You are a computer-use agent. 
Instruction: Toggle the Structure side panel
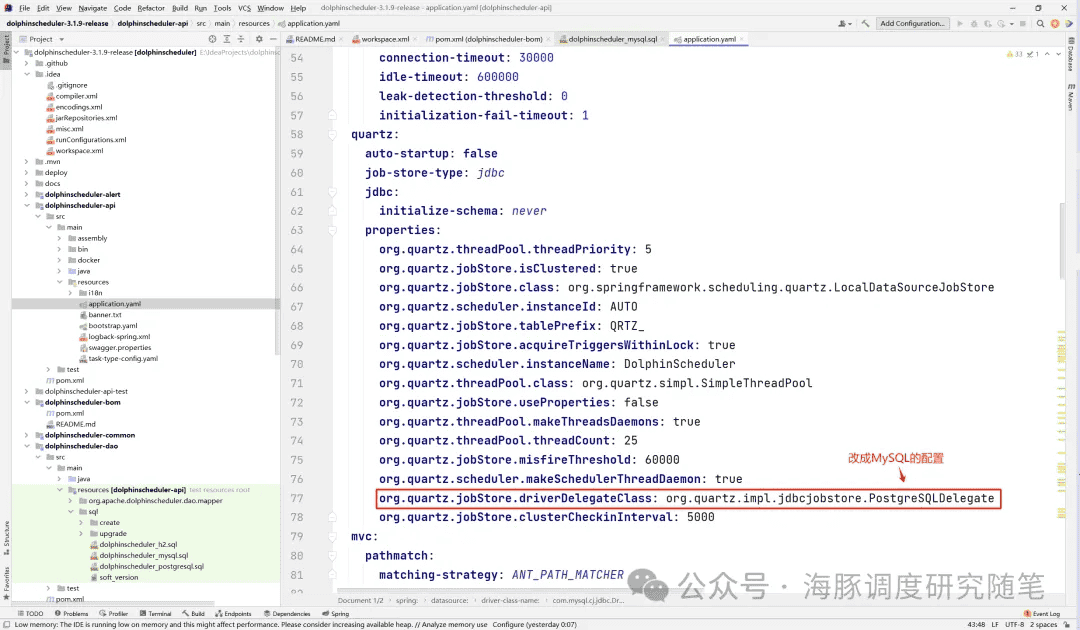click(6, 535)
